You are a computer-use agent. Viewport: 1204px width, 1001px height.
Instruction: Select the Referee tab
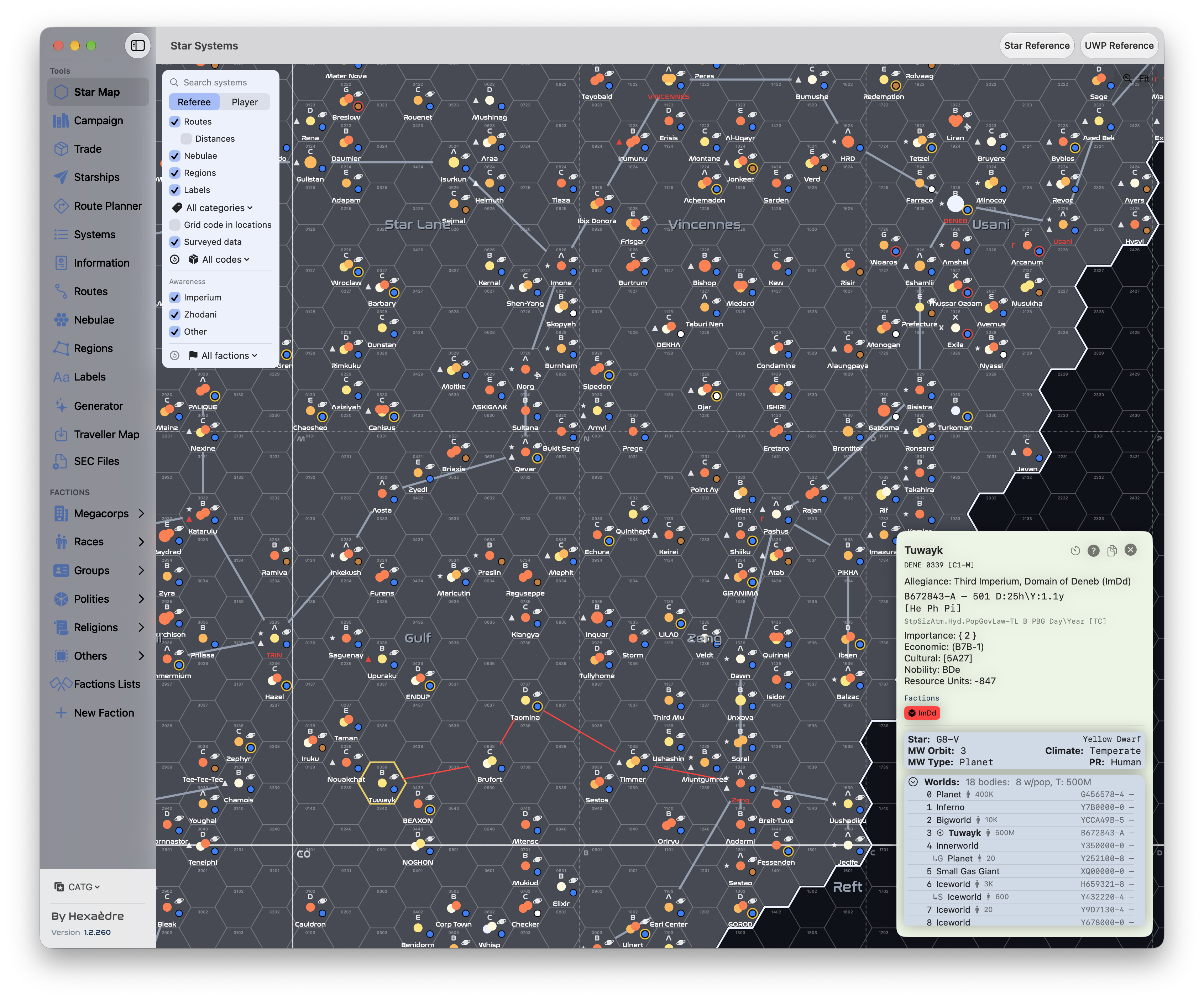(x=194, y=102)
